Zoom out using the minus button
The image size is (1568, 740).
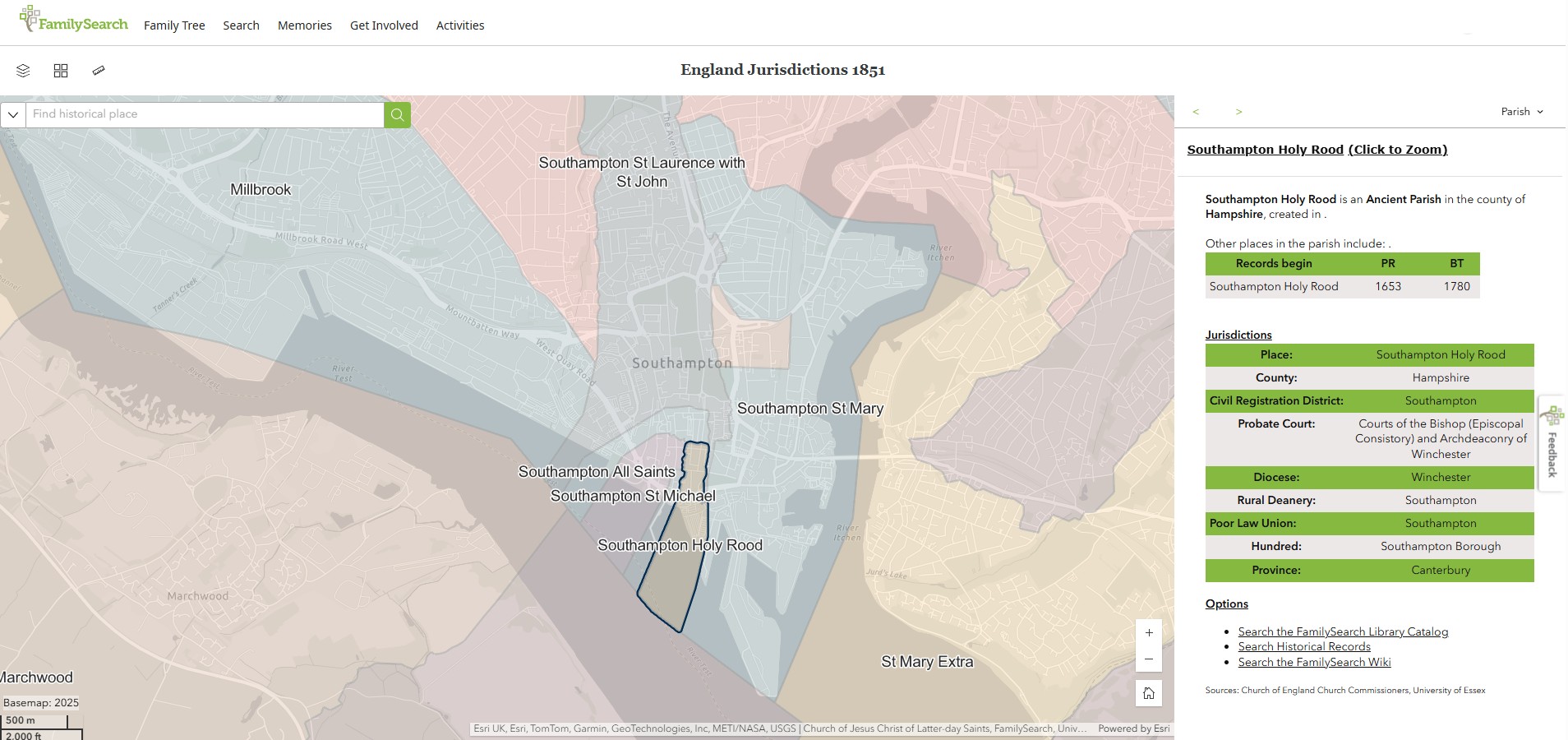coord(1148,659)
